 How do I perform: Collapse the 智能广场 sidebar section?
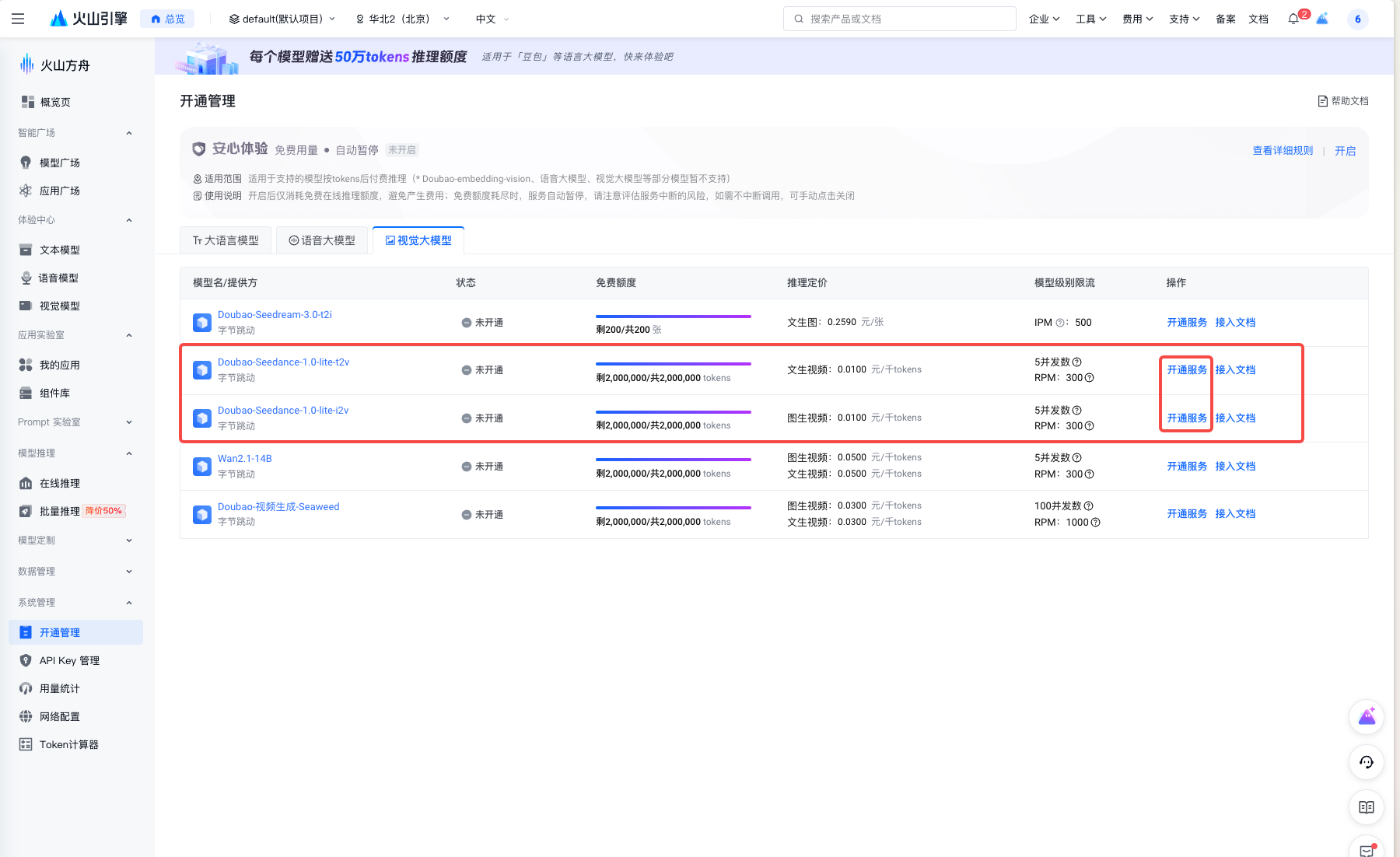click(129, 133)
